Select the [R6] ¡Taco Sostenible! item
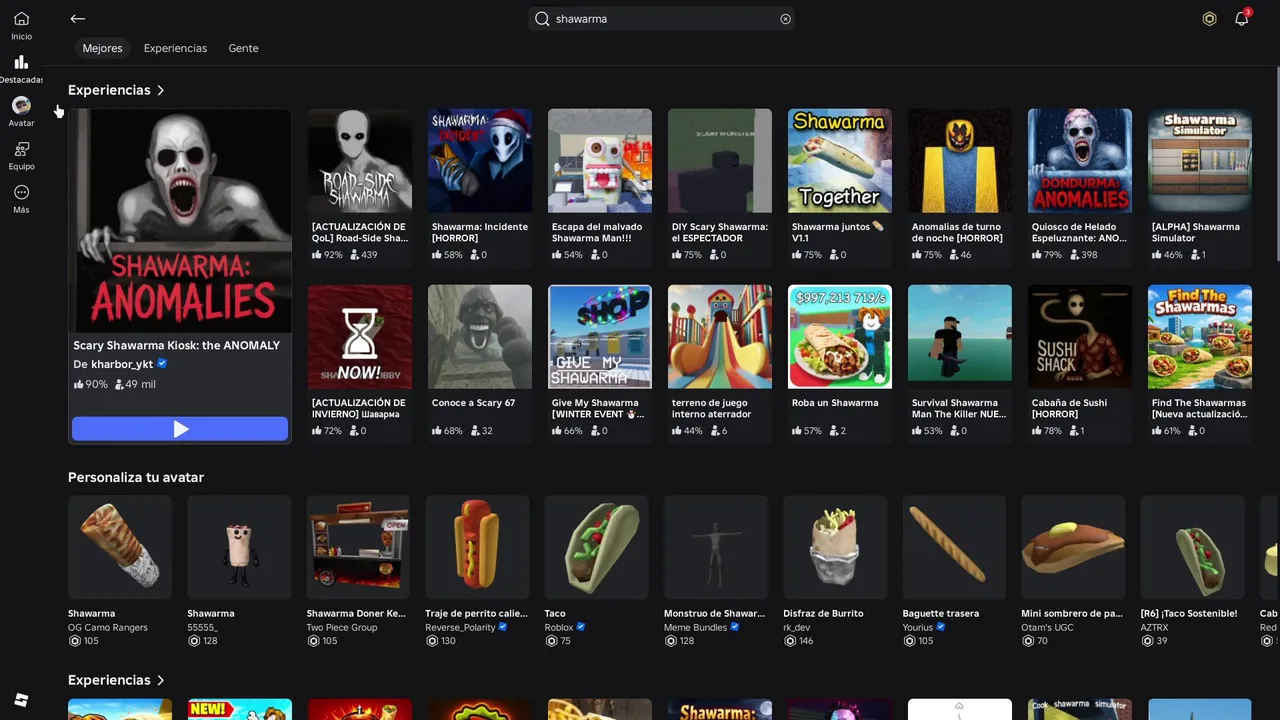 tap(1192, 547)
